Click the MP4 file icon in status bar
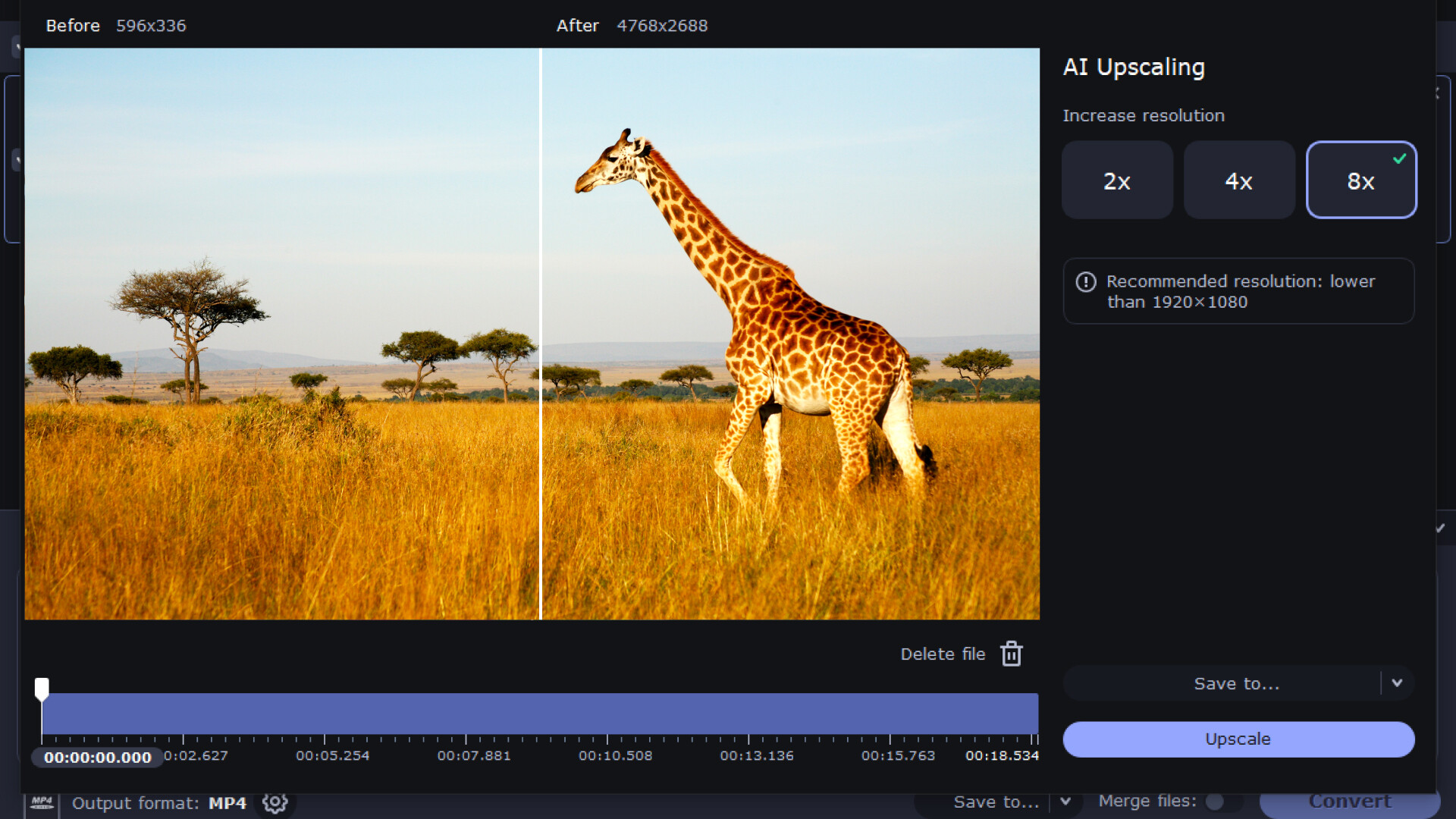1456x819 pixels. tap(42, 803)
